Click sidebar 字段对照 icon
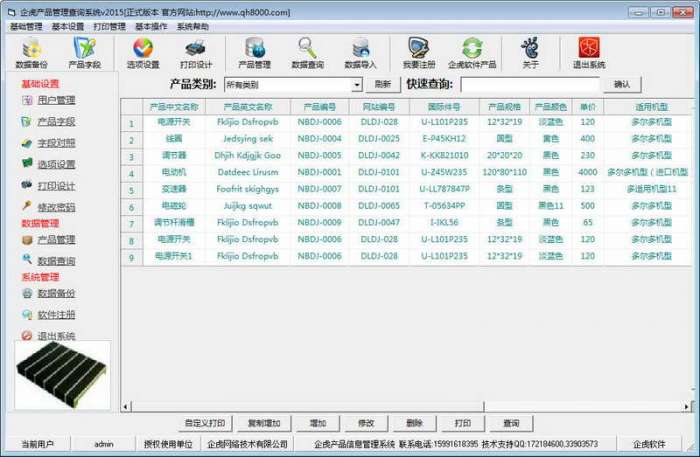The height and width of the screenshot is (457, 700). 27,143
